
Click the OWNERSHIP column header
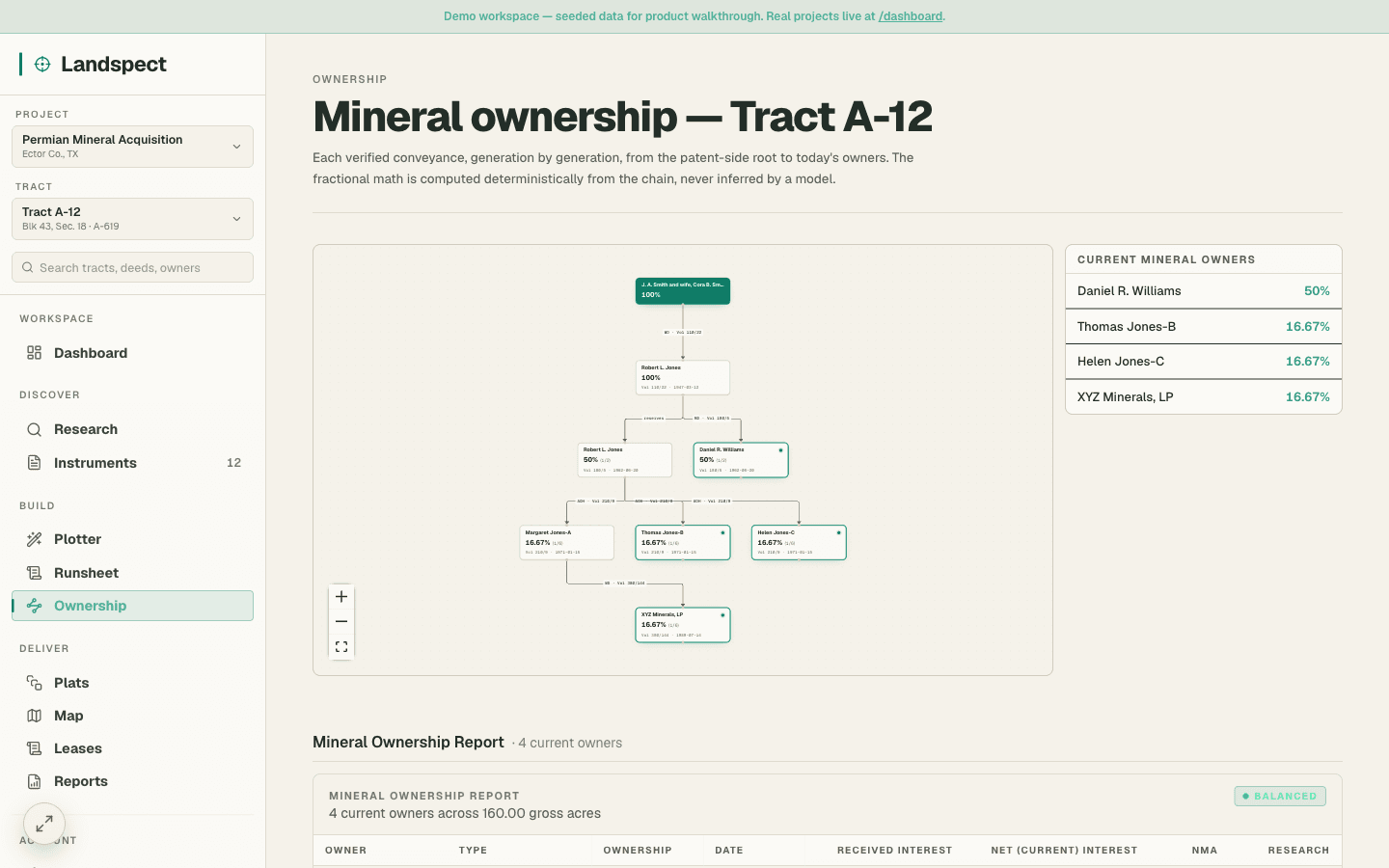click(x=638, y=851)
